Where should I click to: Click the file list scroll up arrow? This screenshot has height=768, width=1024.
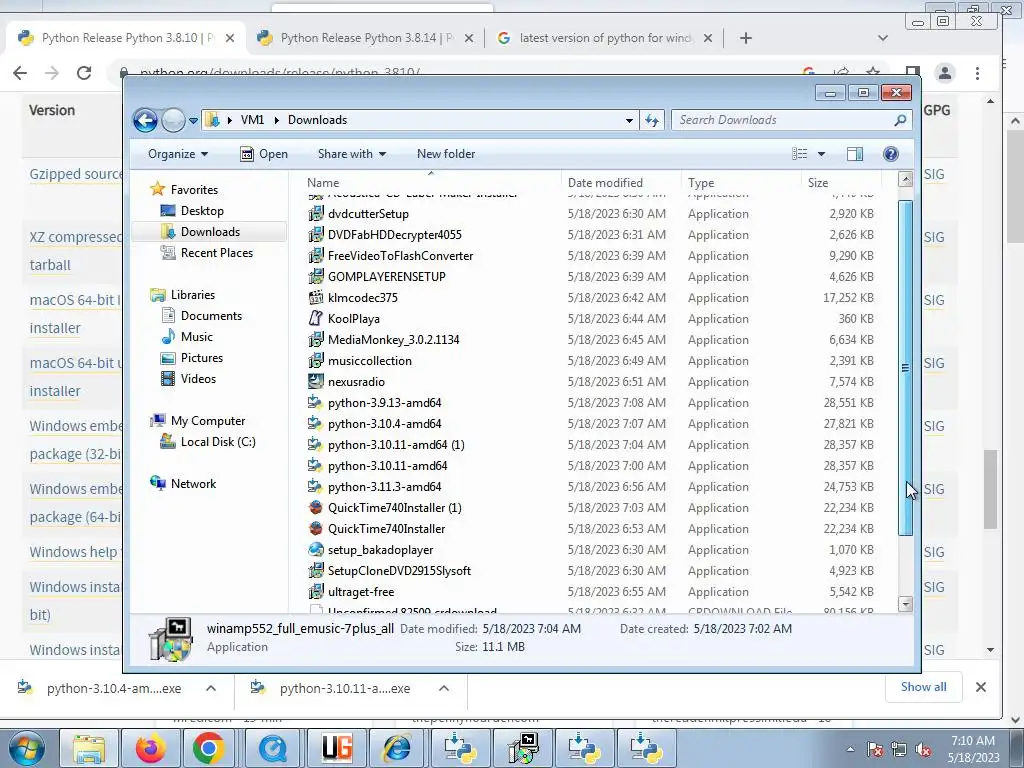[x=905, y=179]
